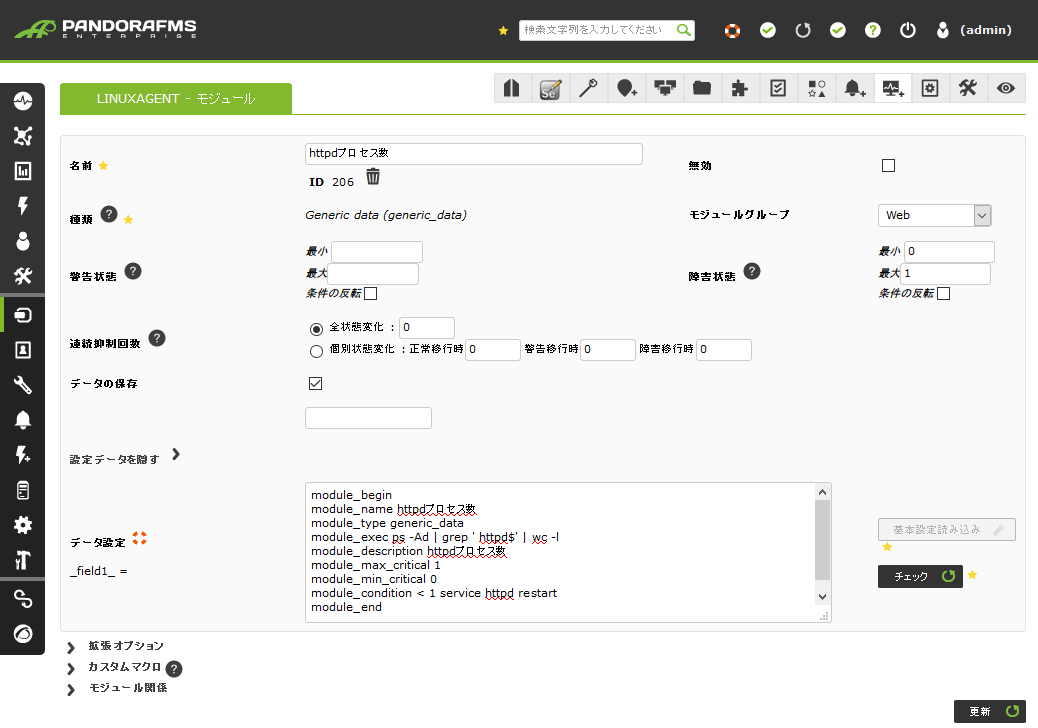Screen dimensions: 1038x728
Task: Open the setup wrench-pencil agent tab
Action: tap(968, 88)
